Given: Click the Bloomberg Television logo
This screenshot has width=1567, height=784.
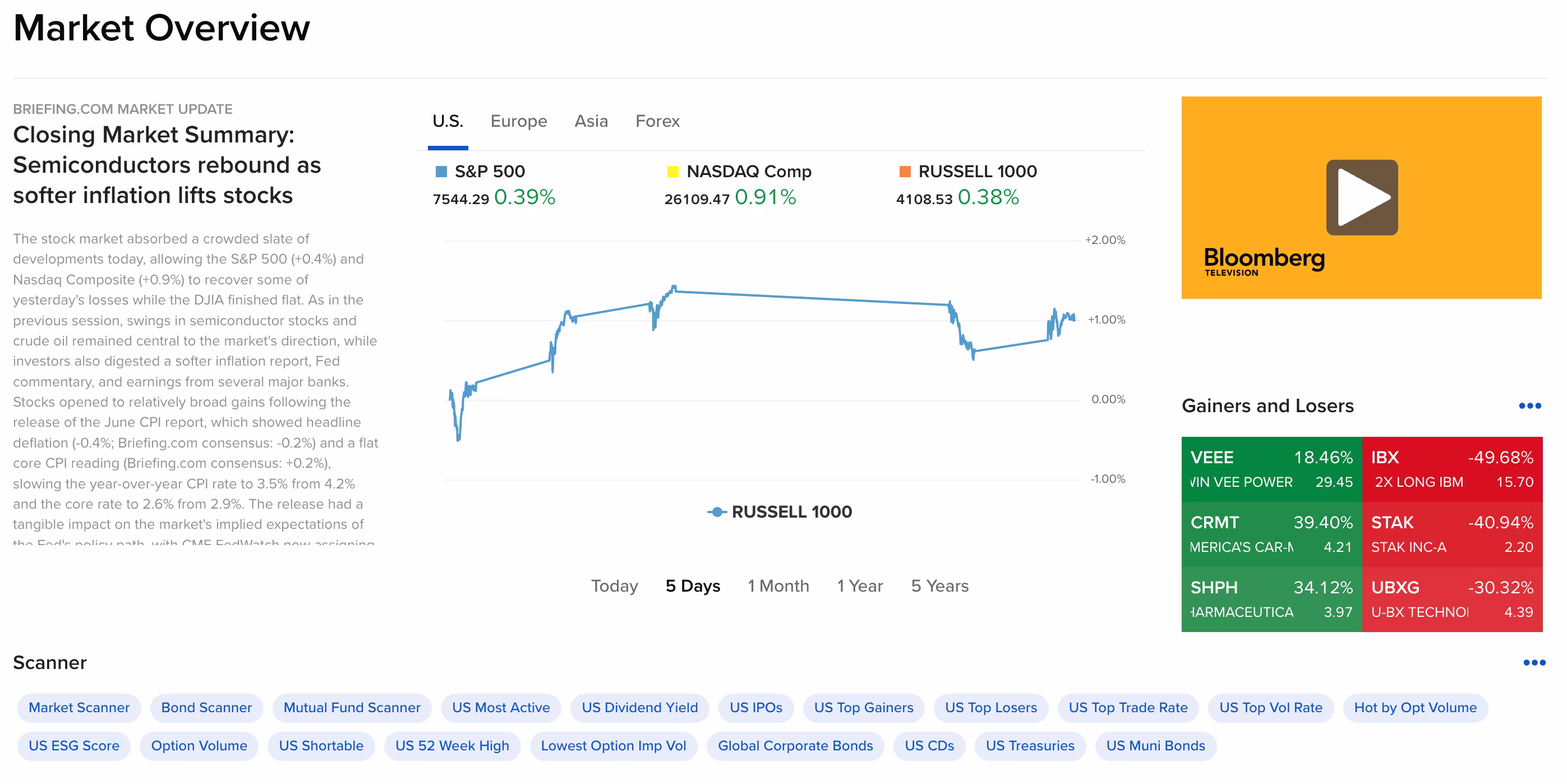Looking at the screenshot, I should pos(1264,261).
